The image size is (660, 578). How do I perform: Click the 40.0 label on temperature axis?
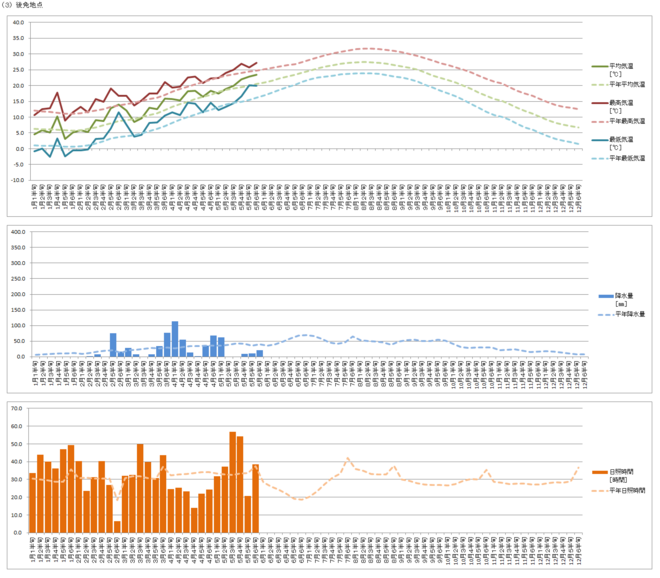18,22
